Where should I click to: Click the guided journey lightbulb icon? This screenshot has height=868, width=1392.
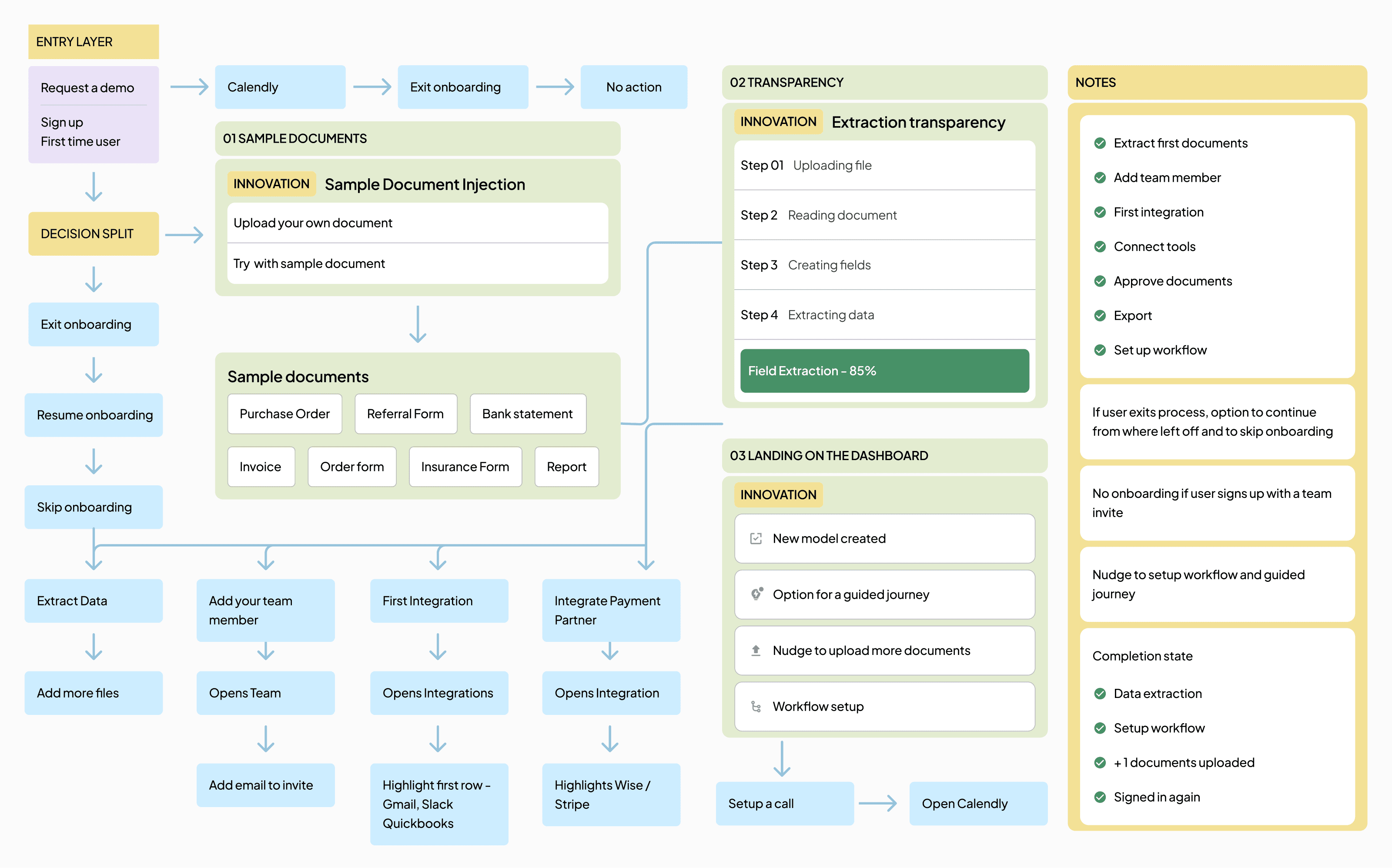tap(757, 594)
